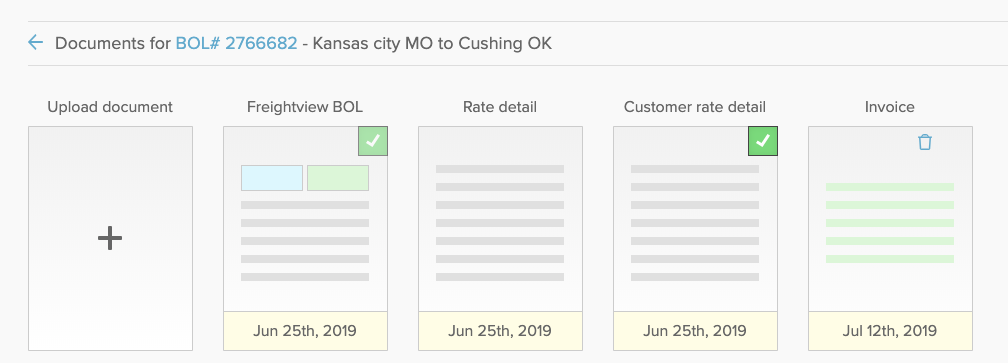Viewport: 1008px width, 363px height.
Task: Open the Customer rate detail document preview
Action: [x=695, y=219]
